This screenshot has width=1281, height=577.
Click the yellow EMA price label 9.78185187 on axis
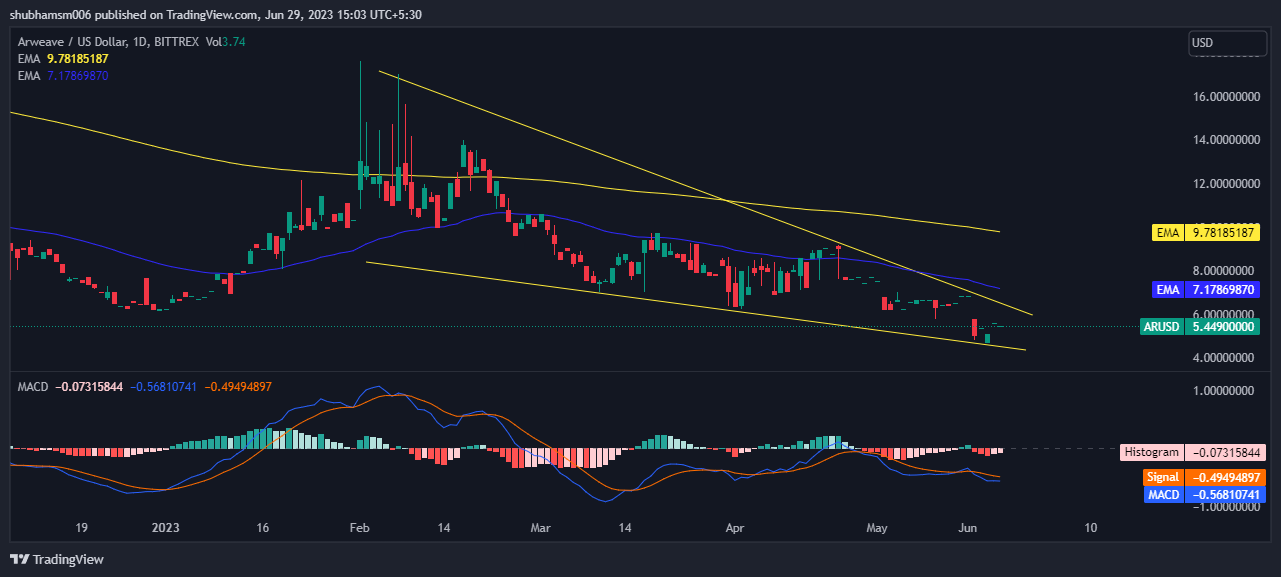[1206, 234]
